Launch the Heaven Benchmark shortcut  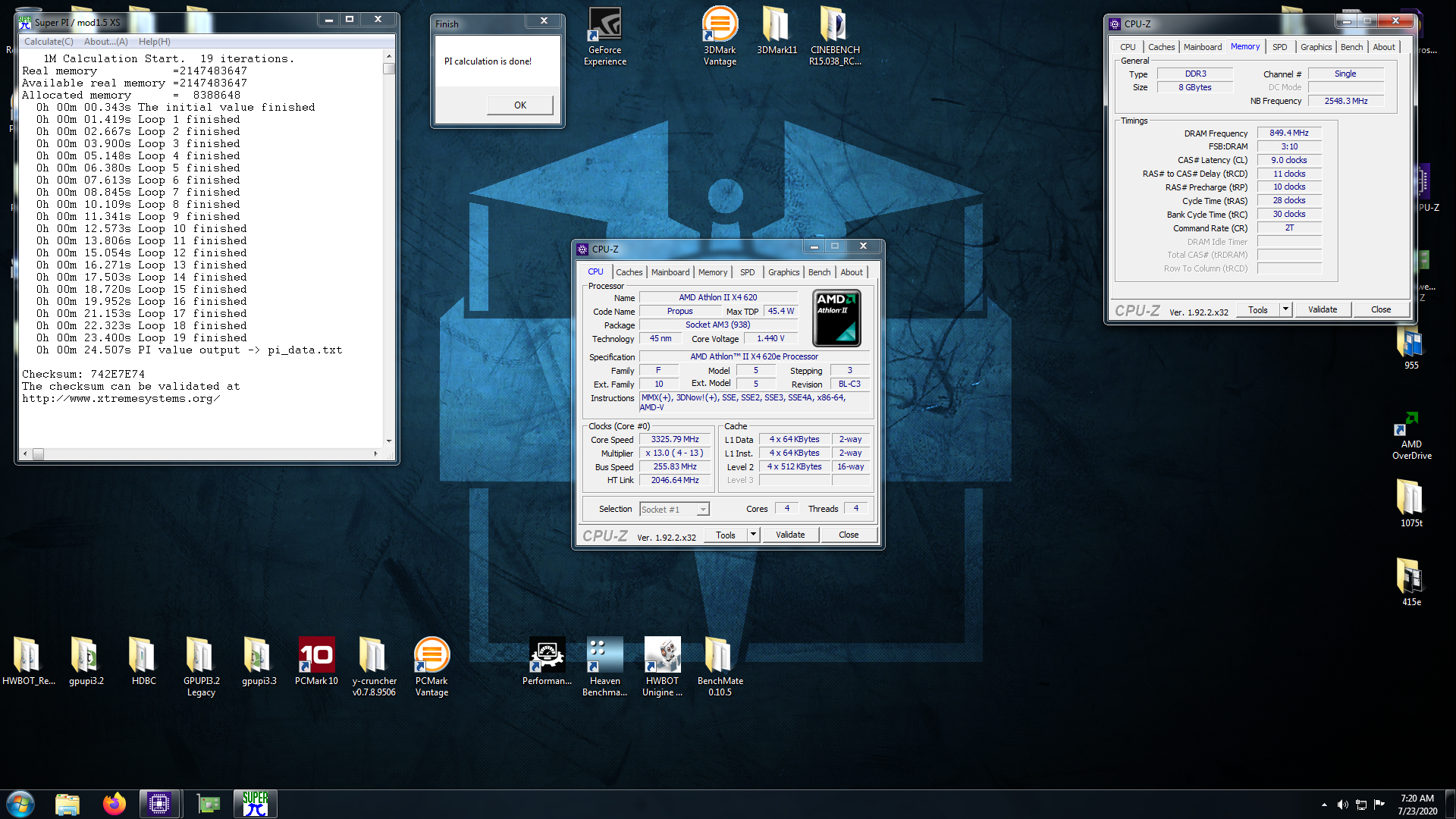(604, 667)
